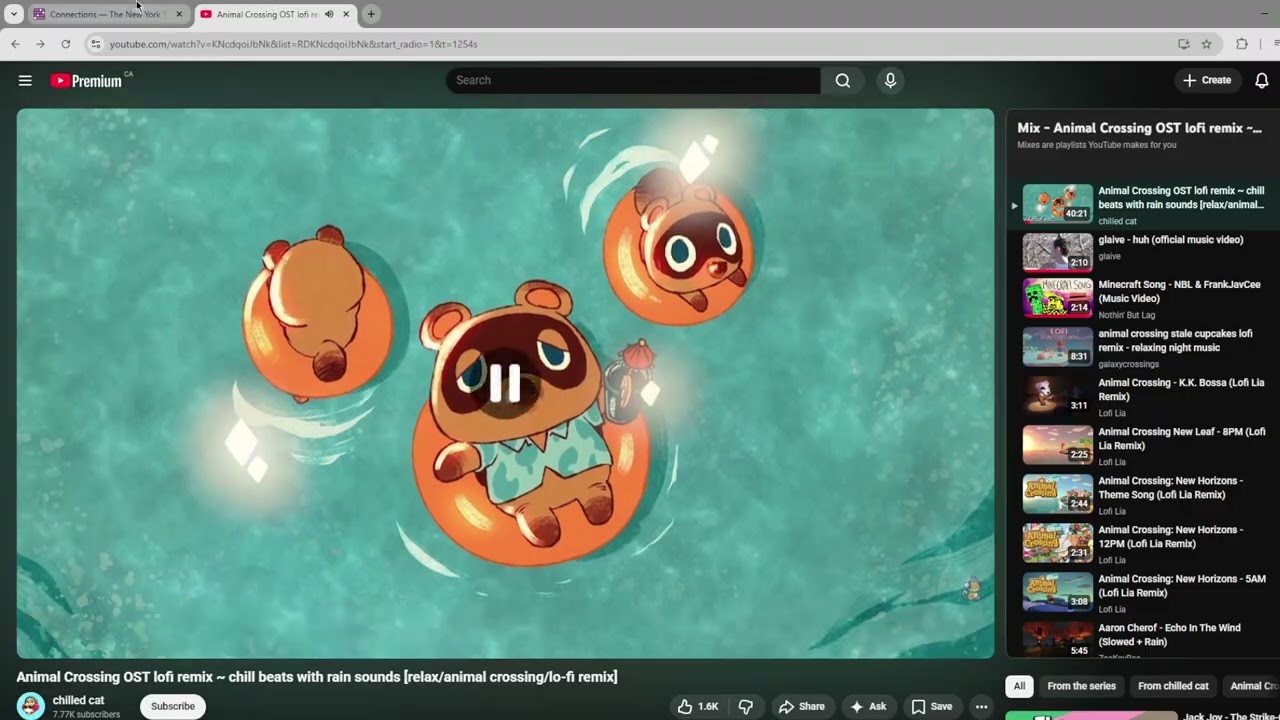Share the video
1280x720 pixels.
802,706
